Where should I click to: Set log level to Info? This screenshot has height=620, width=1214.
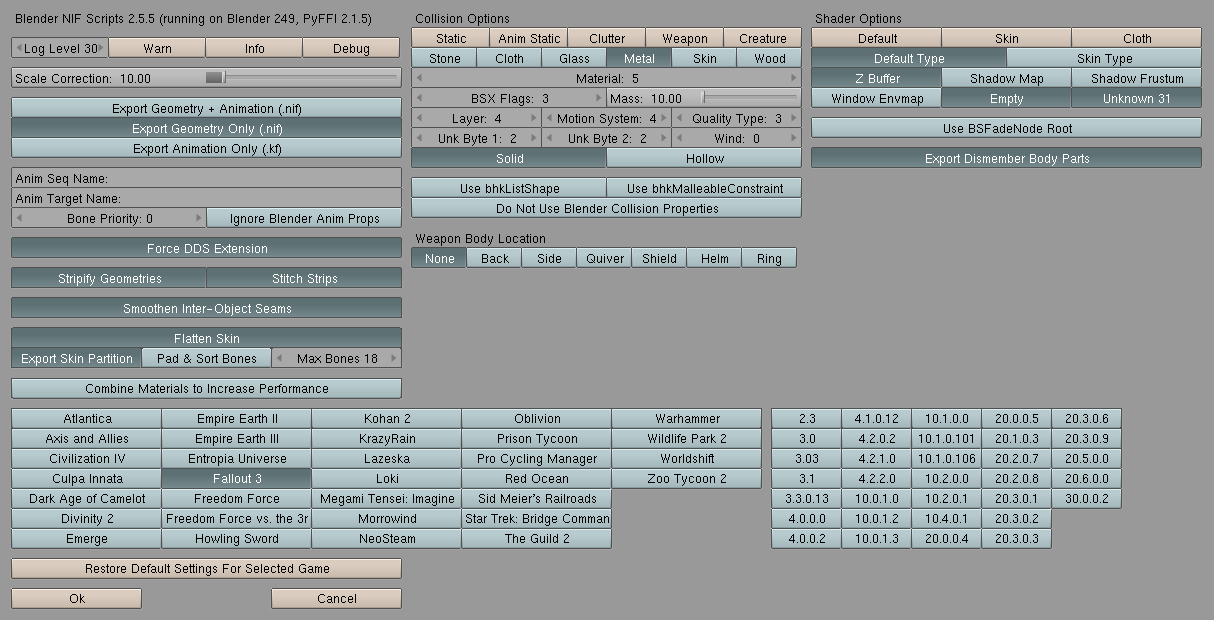254,48
